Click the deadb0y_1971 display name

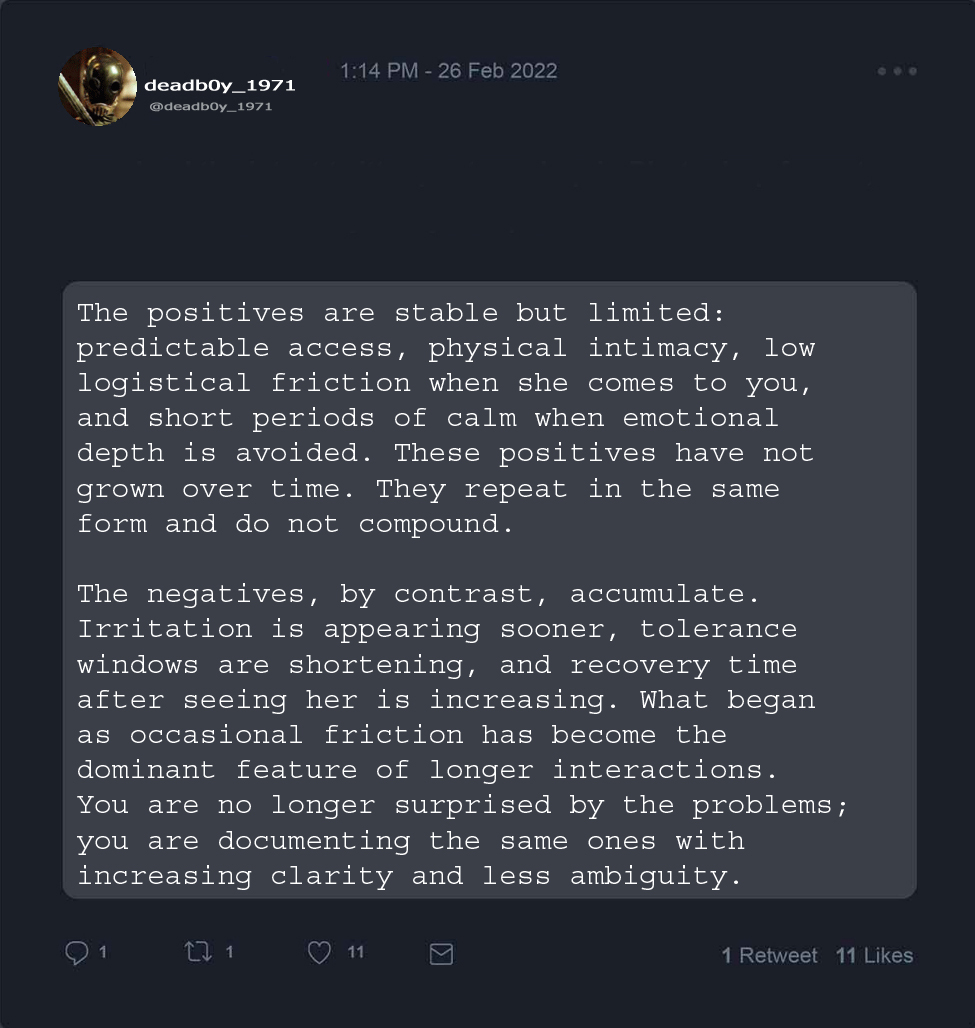(x=219, y=85)
